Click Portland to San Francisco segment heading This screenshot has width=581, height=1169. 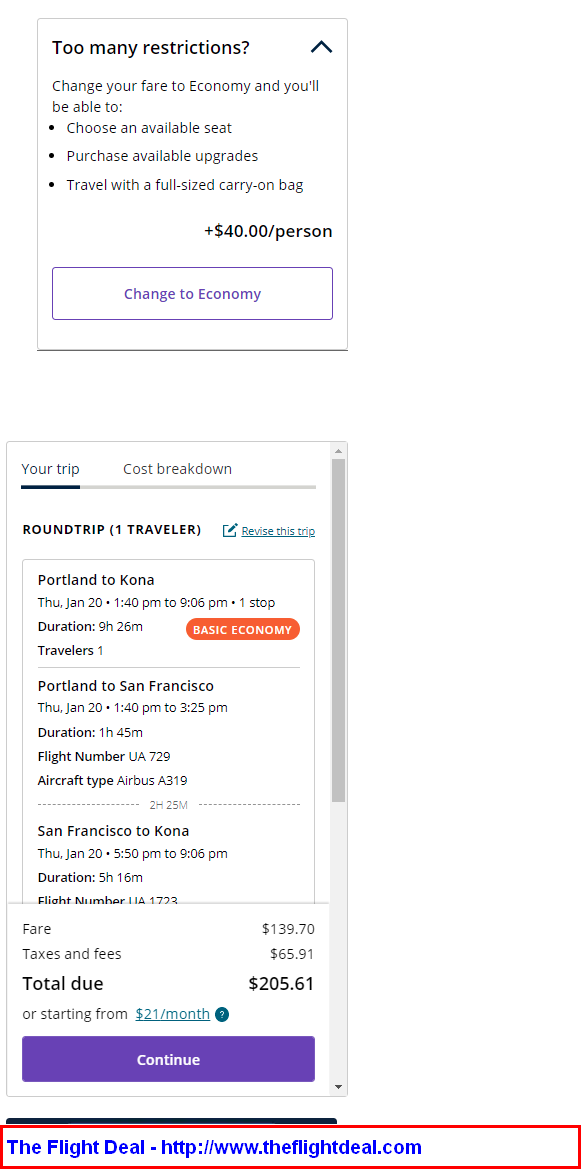point(125,685)
